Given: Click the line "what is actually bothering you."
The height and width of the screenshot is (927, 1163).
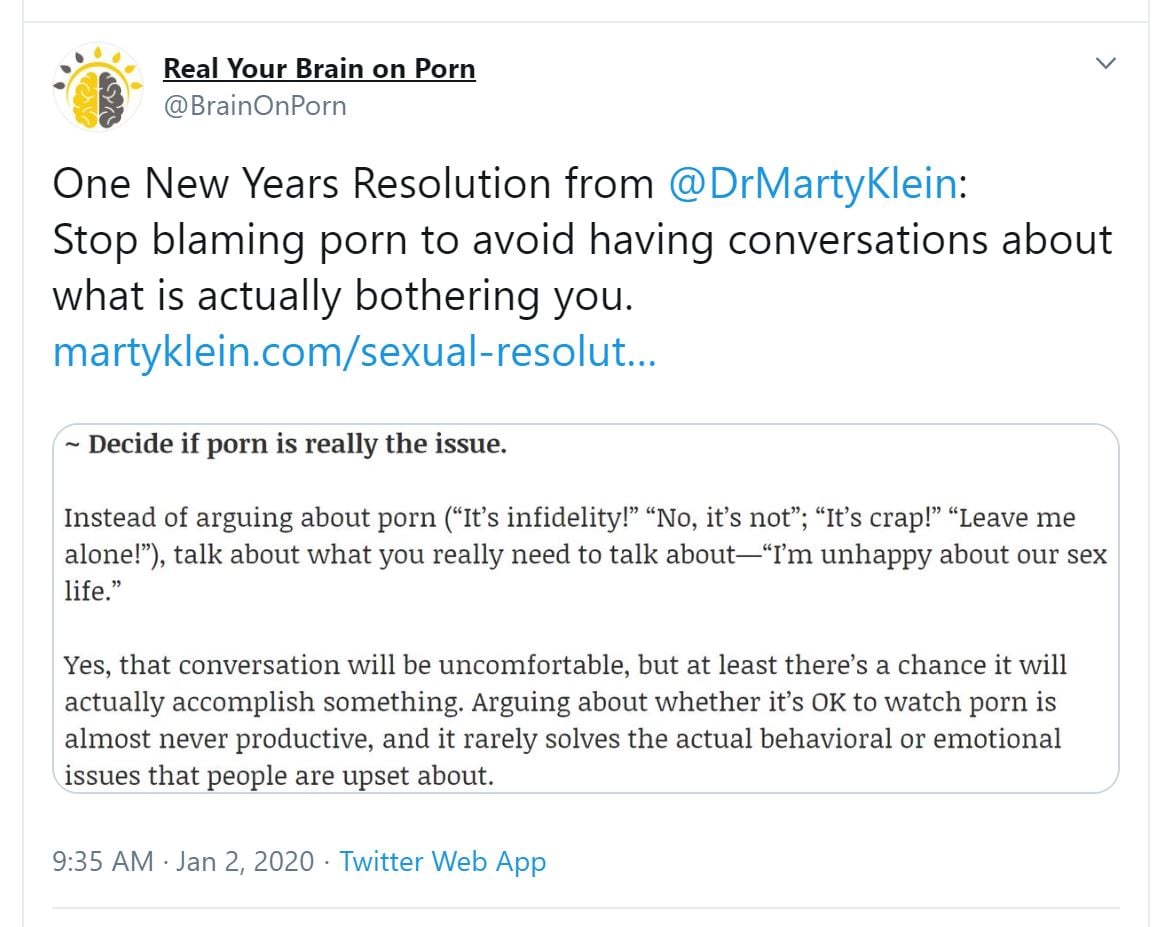Looking at the screenshot, I should tap(342, 296).
